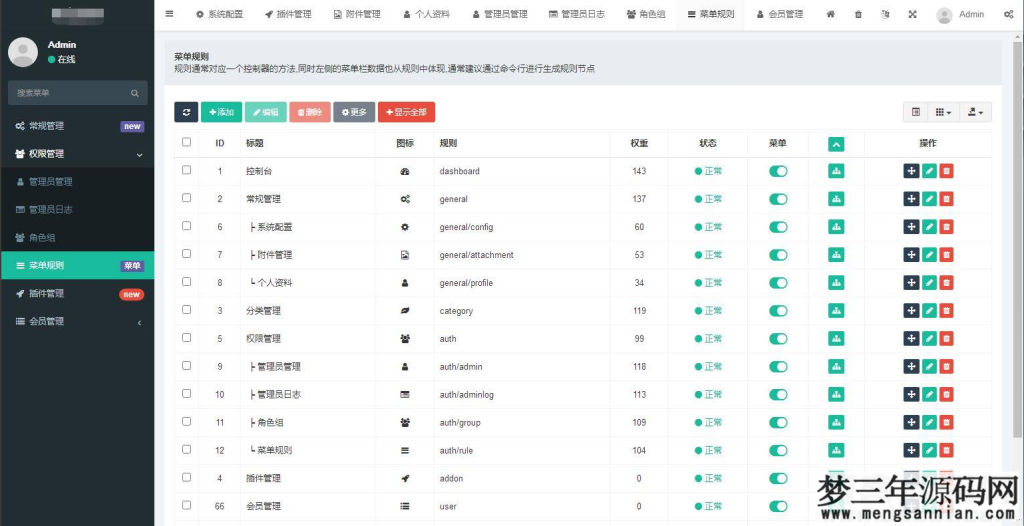The height and width of the screenshot is (526, 1024).
Task: Toggle the menu switch for dashboard row
Action: pos(778,171)
